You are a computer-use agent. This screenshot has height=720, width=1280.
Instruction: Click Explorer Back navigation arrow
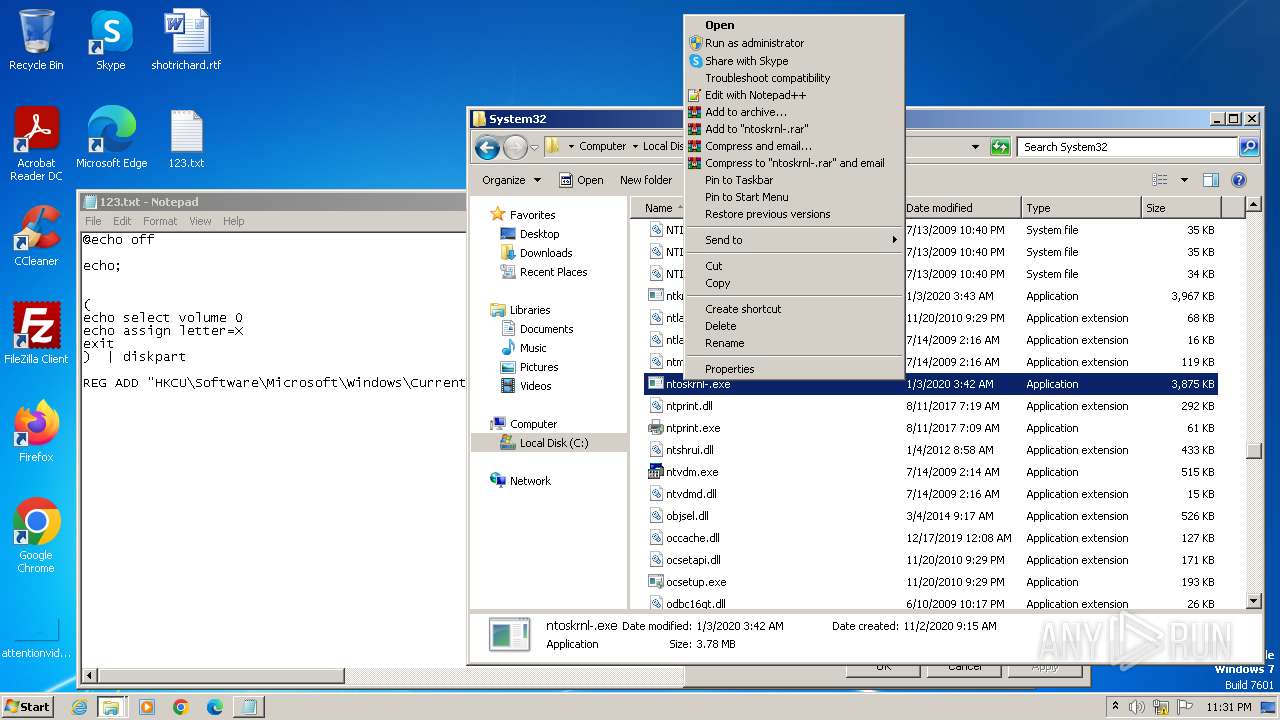pos(487,147)
